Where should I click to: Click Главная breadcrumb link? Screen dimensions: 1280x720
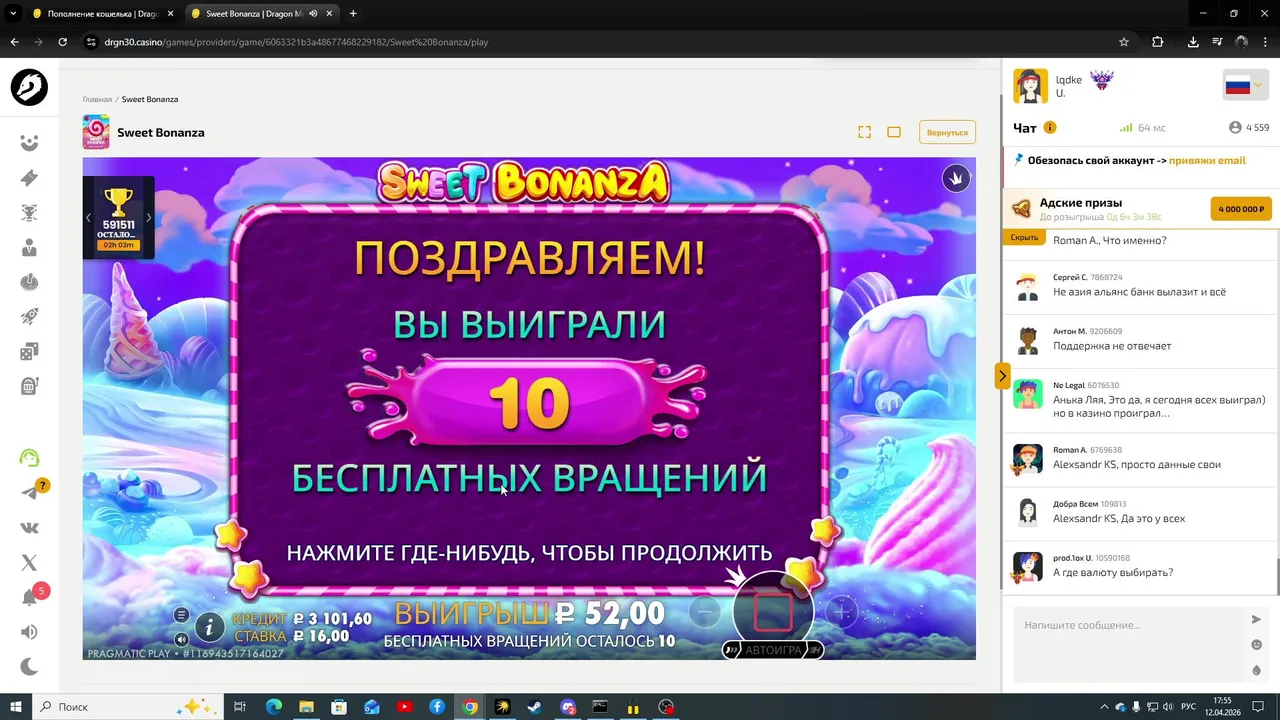click(97, 99)
